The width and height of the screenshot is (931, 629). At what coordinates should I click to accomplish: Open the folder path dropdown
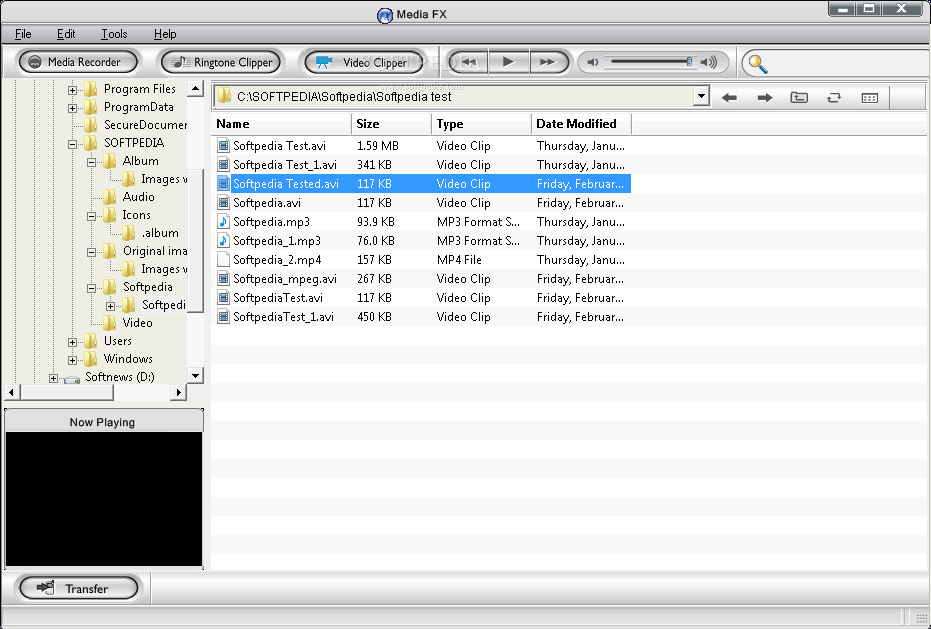click(x=701, y=97)
